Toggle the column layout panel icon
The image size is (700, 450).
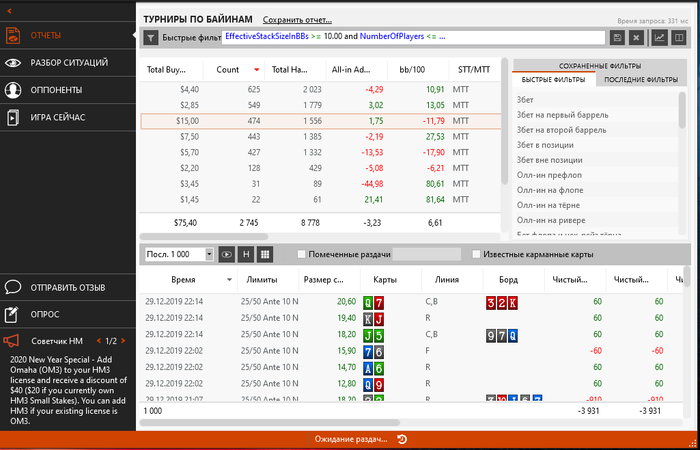pyautogui.click(x=679, y=38)
